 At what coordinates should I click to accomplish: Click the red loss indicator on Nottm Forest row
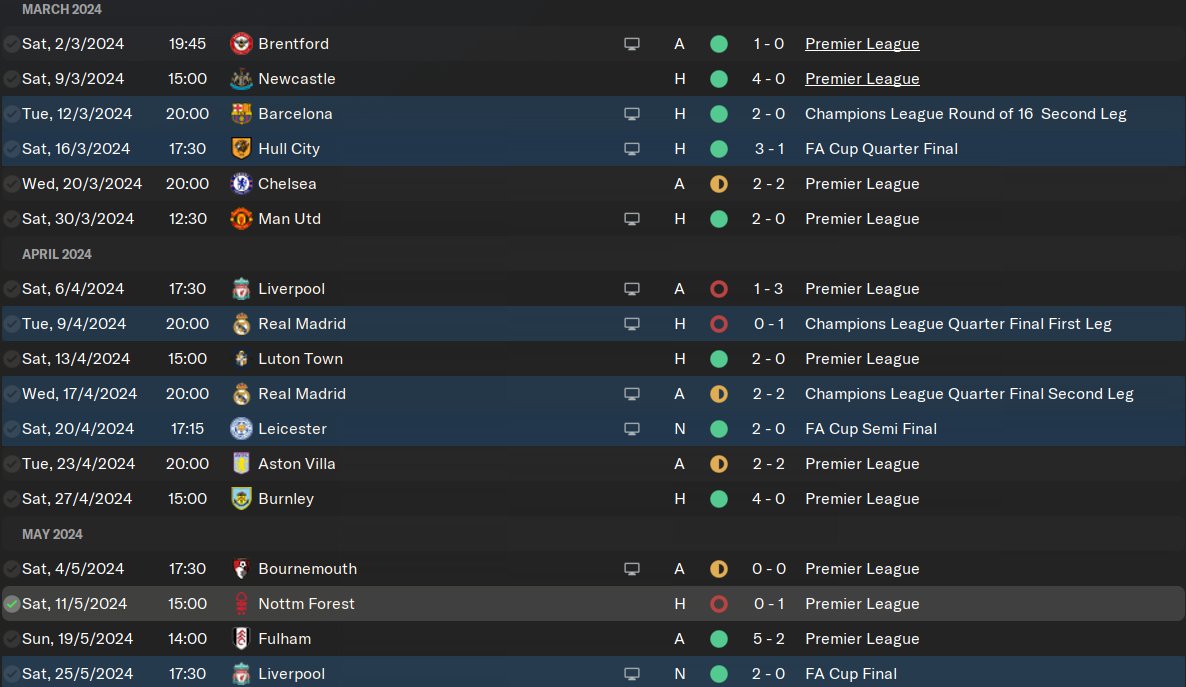pyautogui.click(x=718, y=604)
